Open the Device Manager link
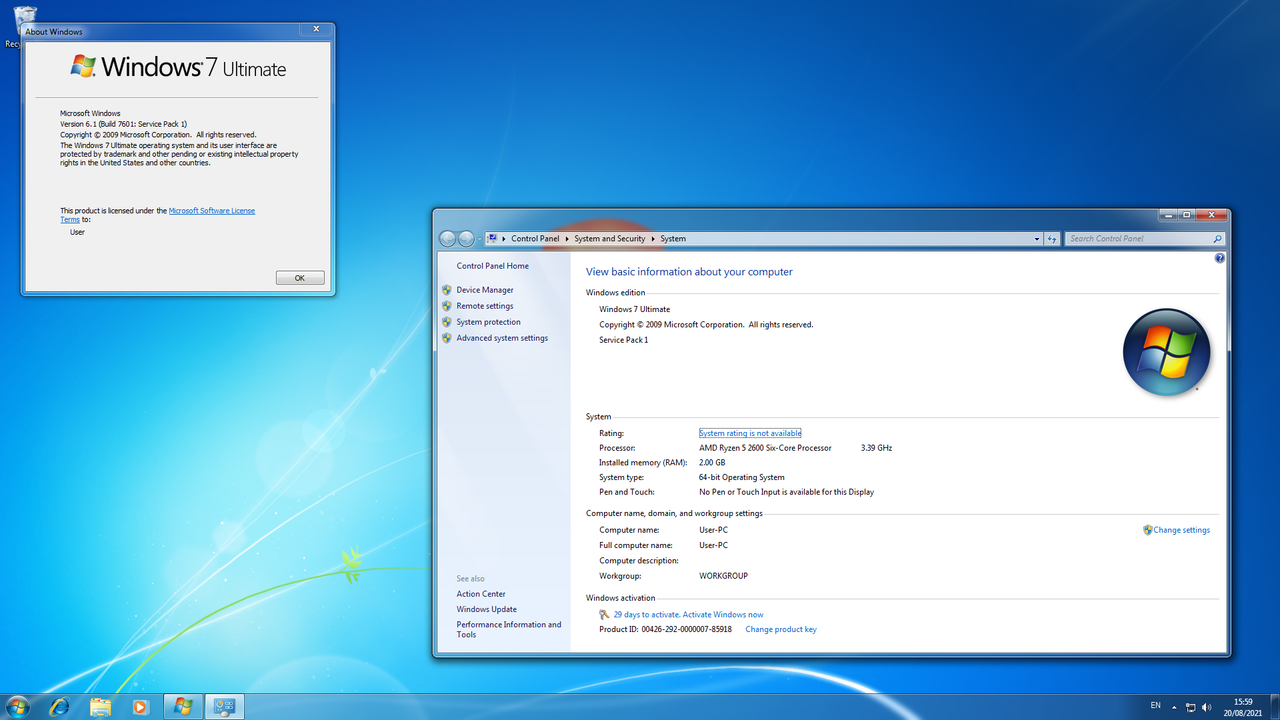Image resolution: width=1280 pixels, height=720 pixels. coord(485,290)
